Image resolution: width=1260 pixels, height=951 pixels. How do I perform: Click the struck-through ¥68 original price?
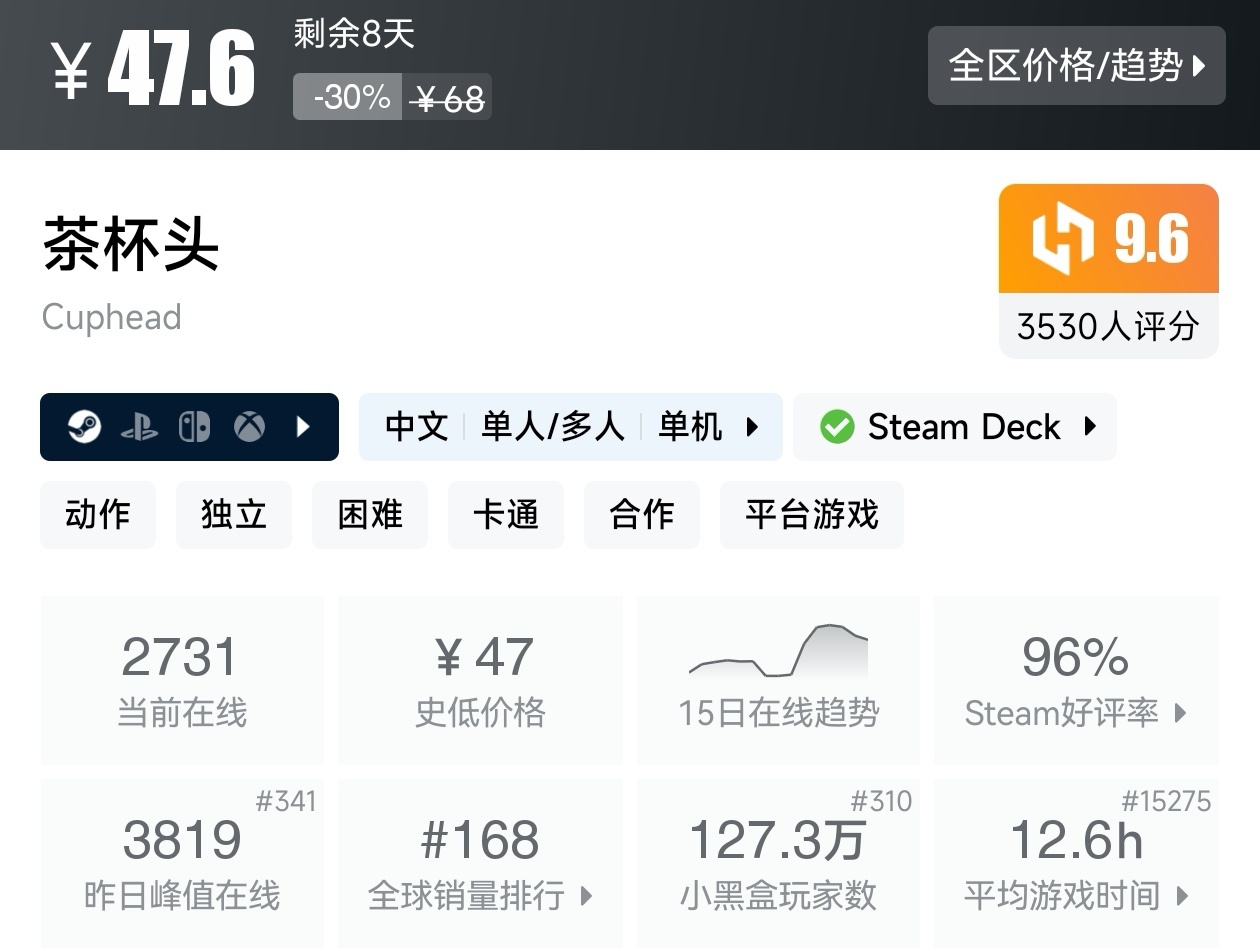(x=449, y=98)
